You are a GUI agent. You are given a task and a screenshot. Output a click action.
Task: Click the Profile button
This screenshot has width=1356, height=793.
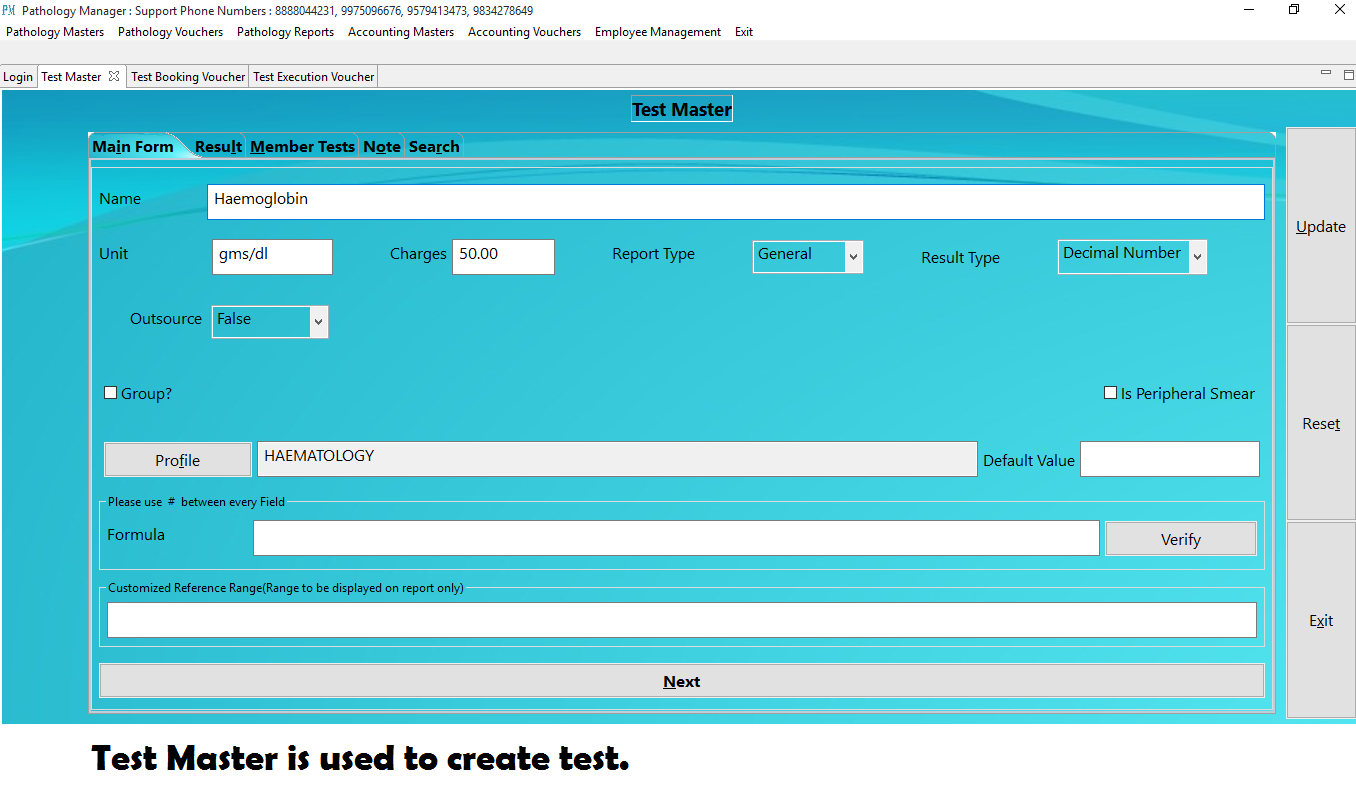coord(178,460)
